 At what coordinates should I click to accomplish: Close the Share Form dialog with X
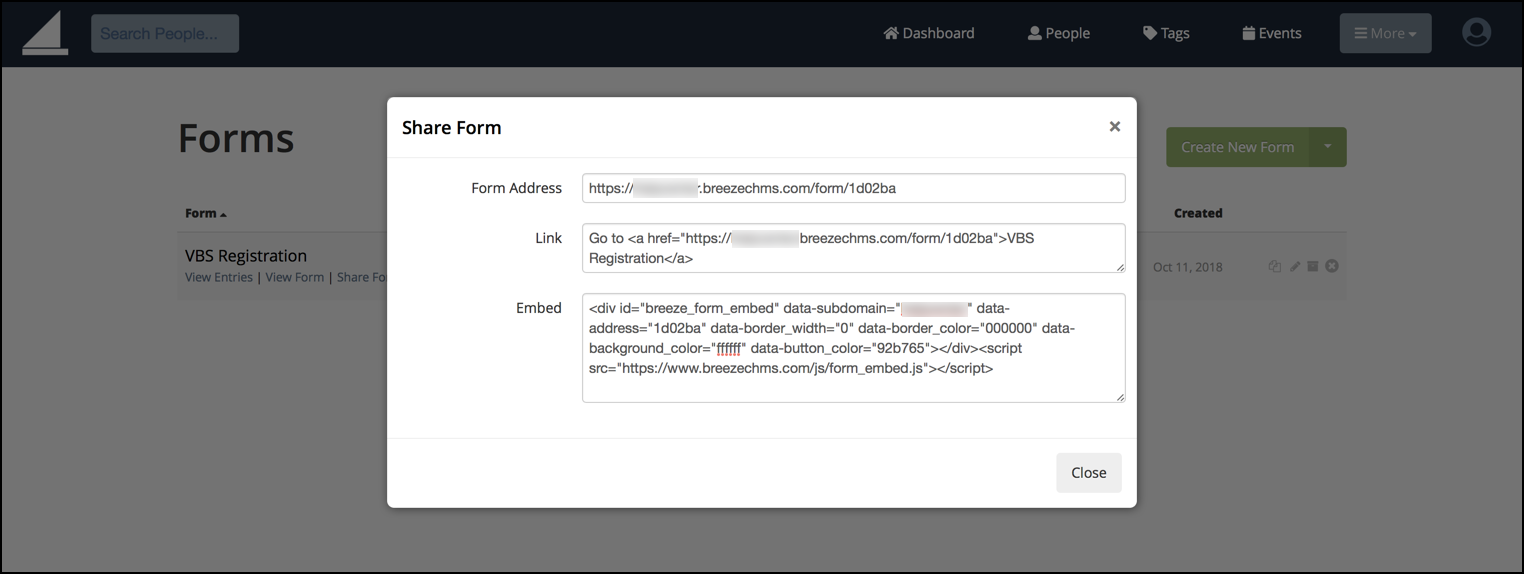(x=1115, y=126)
